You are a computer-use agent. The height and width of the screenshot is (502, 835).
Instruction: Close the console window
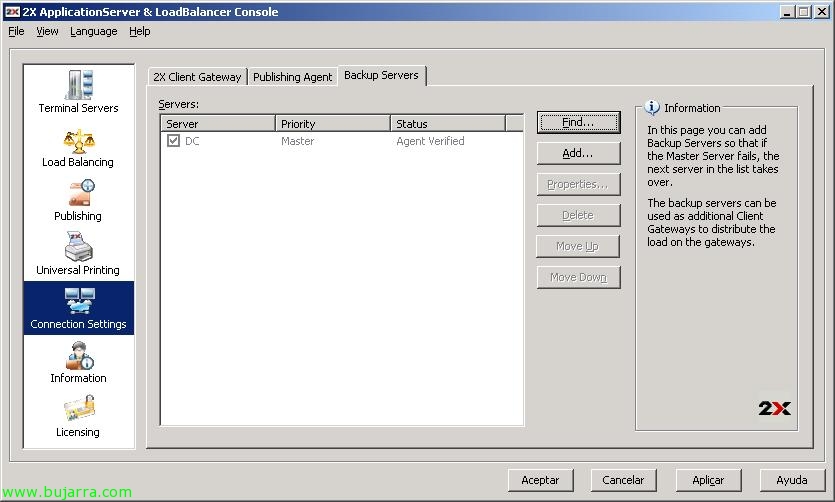(x=822, y=12)
